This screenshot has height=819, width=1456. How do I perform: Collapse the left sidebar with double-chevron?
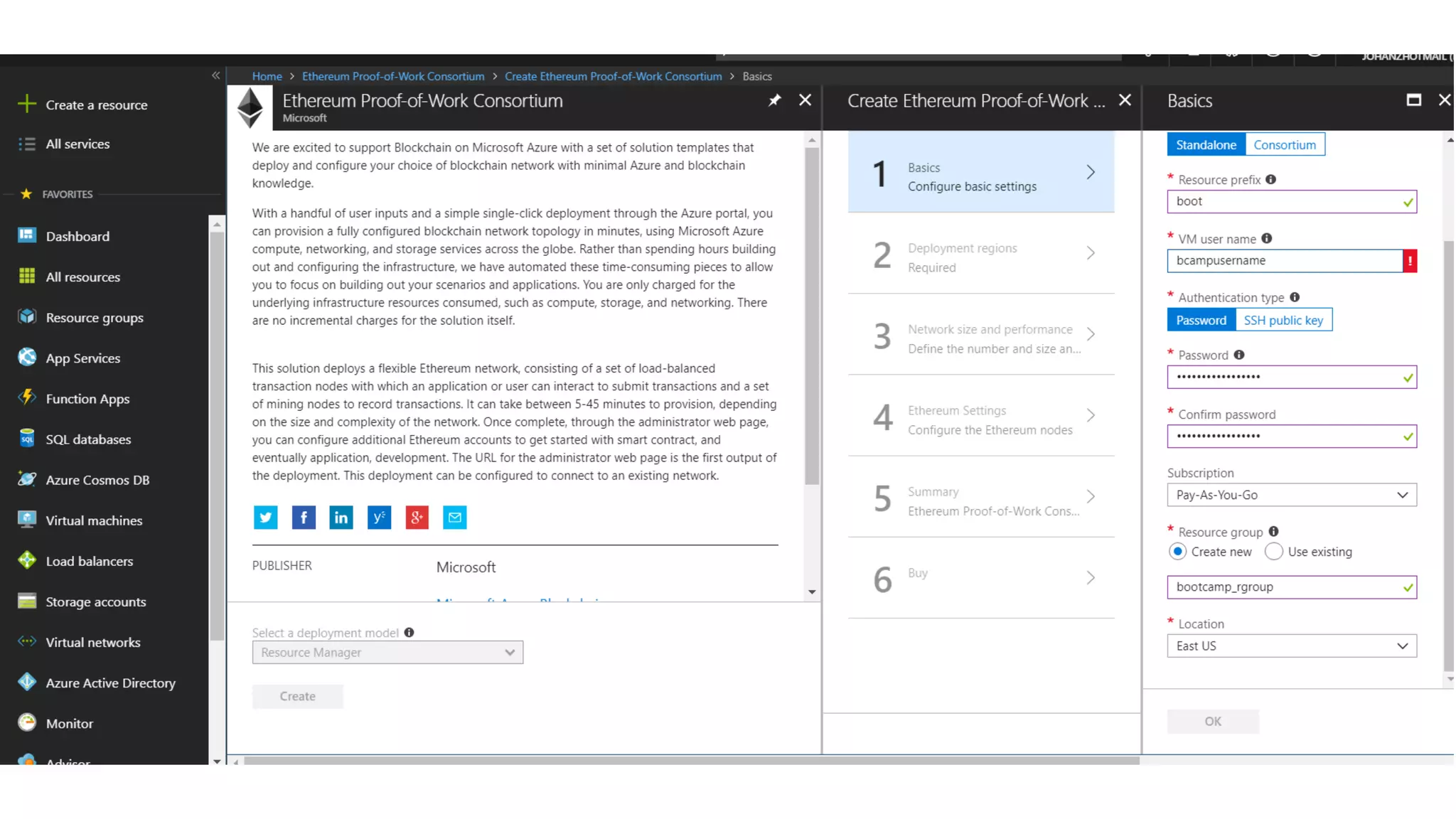coord(215,75)
